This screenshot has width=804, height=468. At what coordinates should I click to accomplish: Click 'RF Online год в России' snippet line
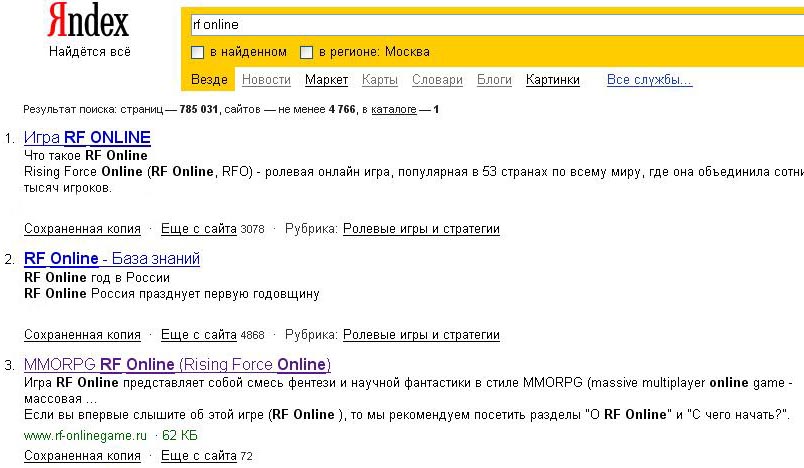click(x=97, y=277)
